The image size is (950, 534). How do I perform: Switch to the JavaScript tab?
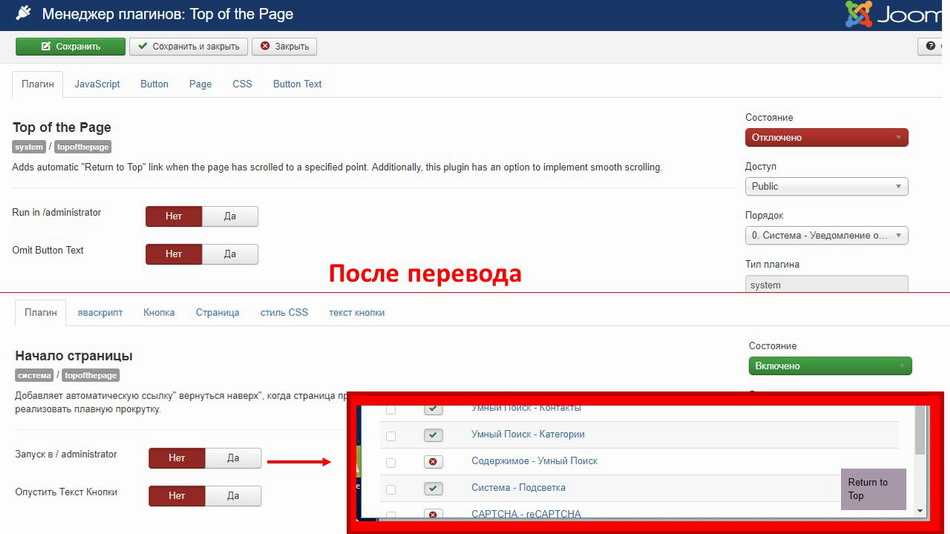(x=97, y=84)
